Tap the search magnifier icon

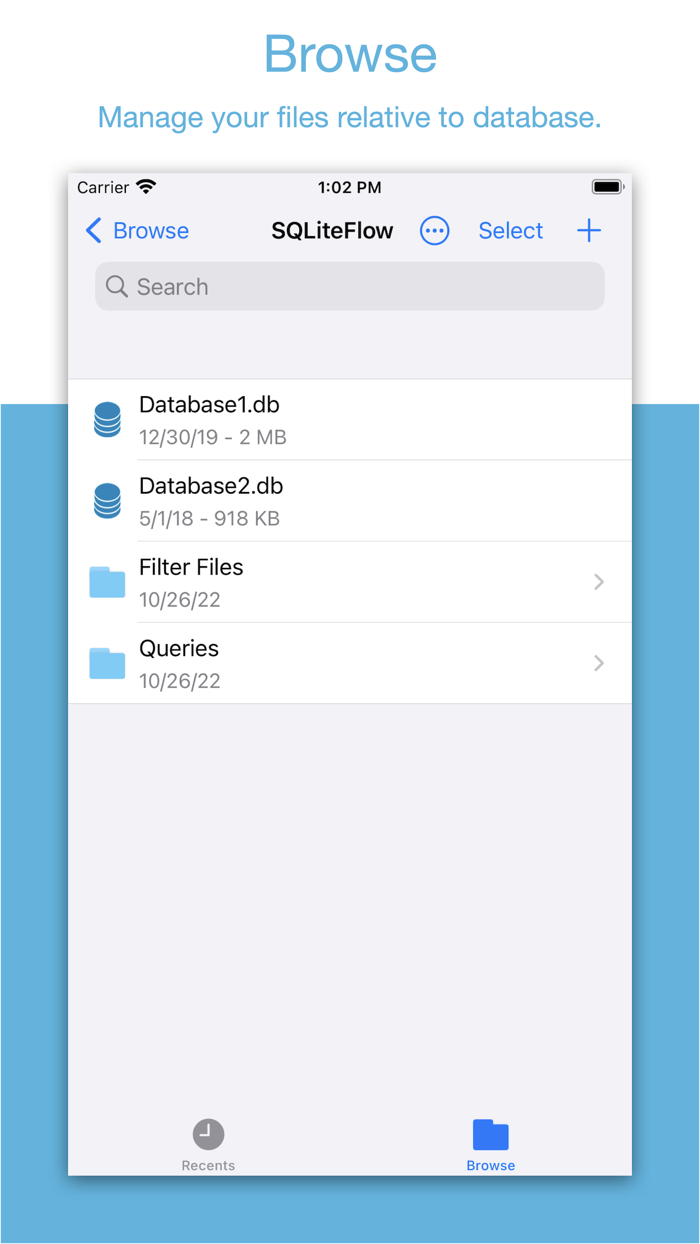click(x=116, y=286)
